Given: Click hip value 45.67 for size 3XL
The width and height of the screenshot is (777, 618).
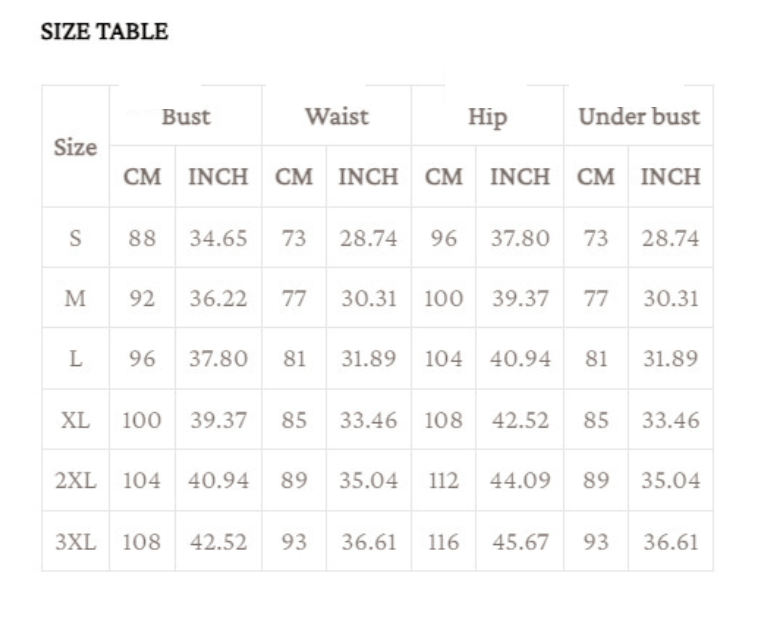Looking at the screenshot, I should [520, 542].
